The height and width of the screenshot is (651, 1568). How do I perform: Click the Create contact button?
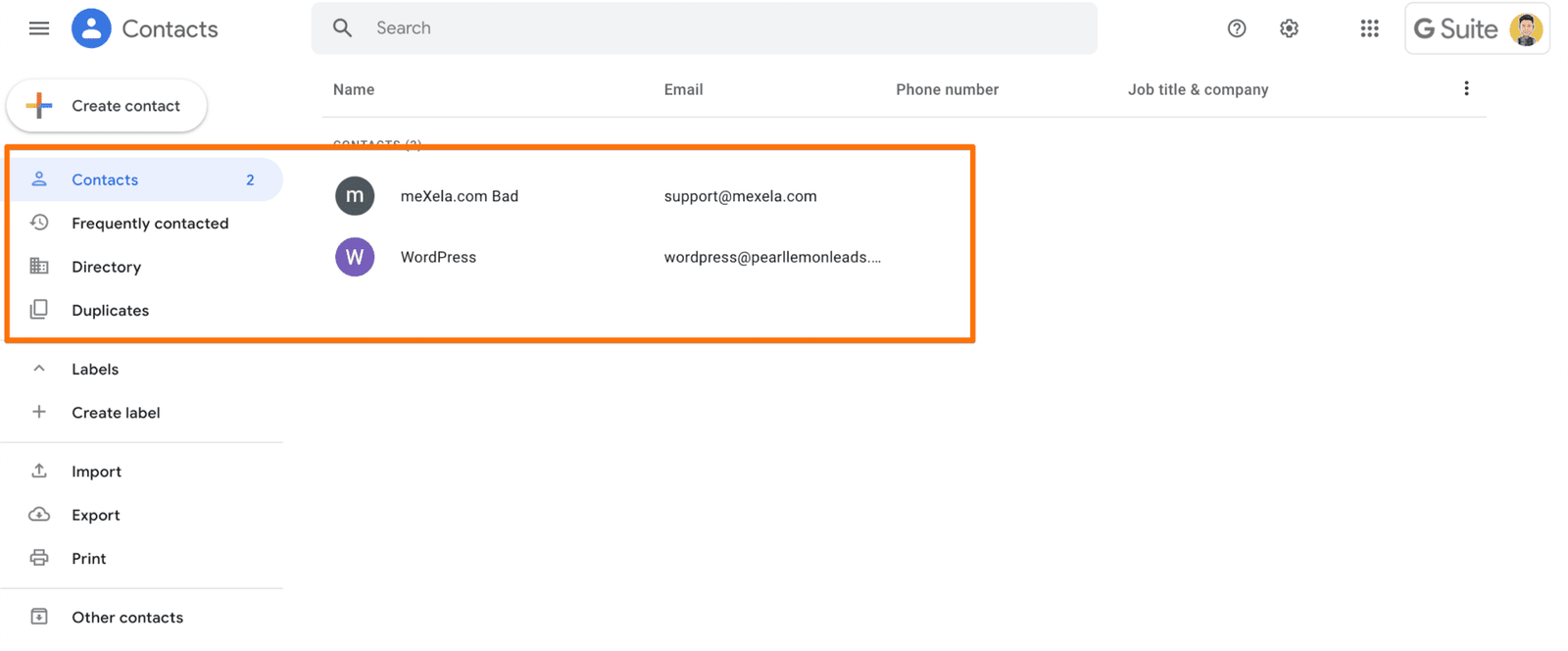tap(107, 105)
